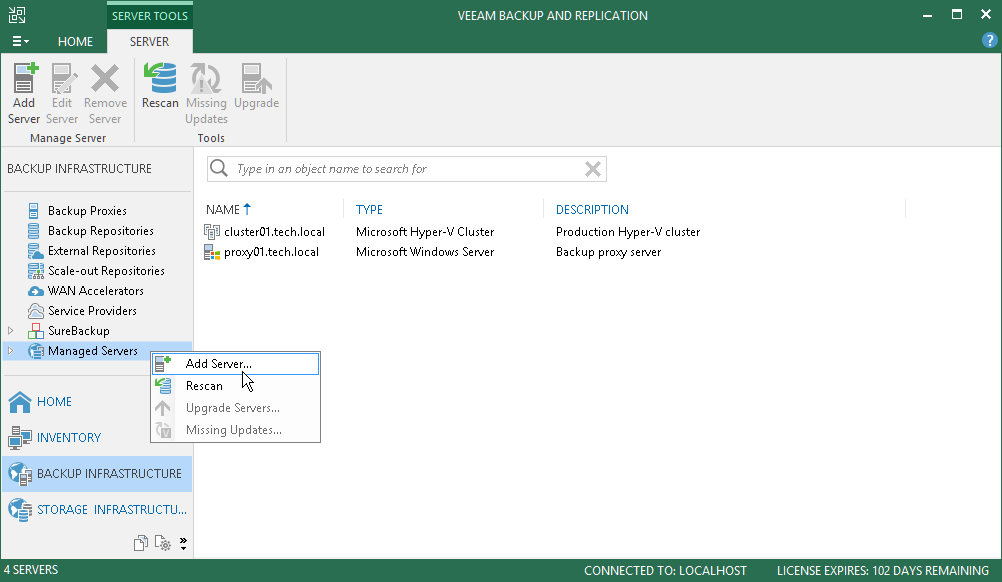Click the Microsoft Hyper-V Cluster type cell
This screenshot has height=582, width=1002.
[425, 232]
